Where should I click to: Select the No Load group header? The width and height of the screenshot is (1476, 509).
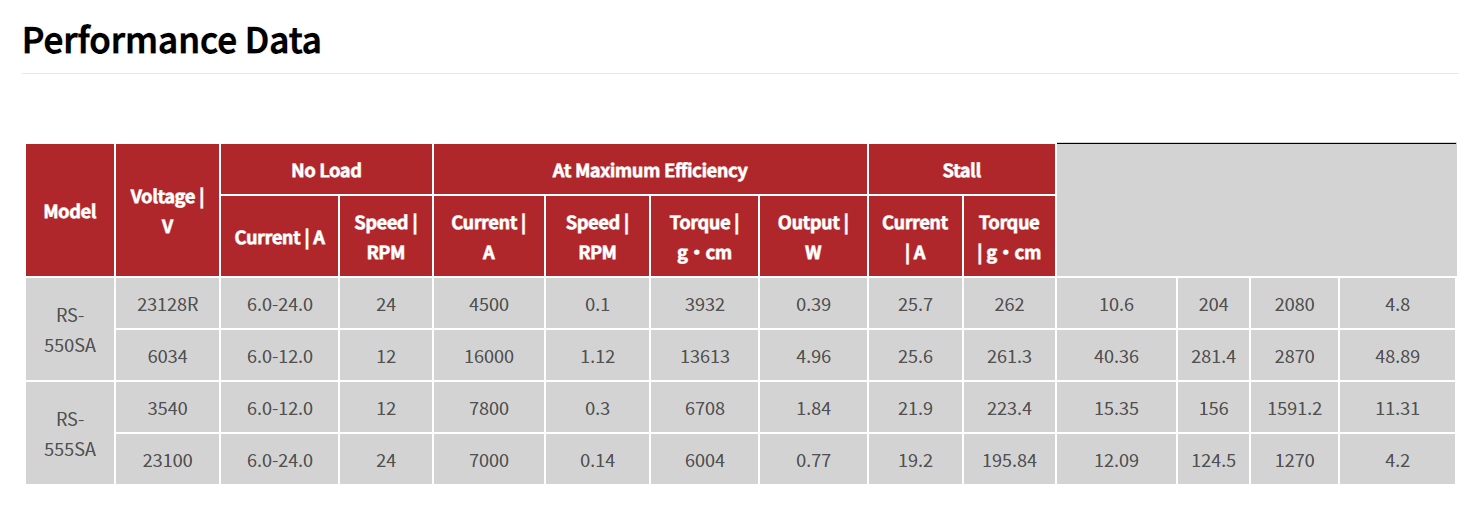click(326, 170)
